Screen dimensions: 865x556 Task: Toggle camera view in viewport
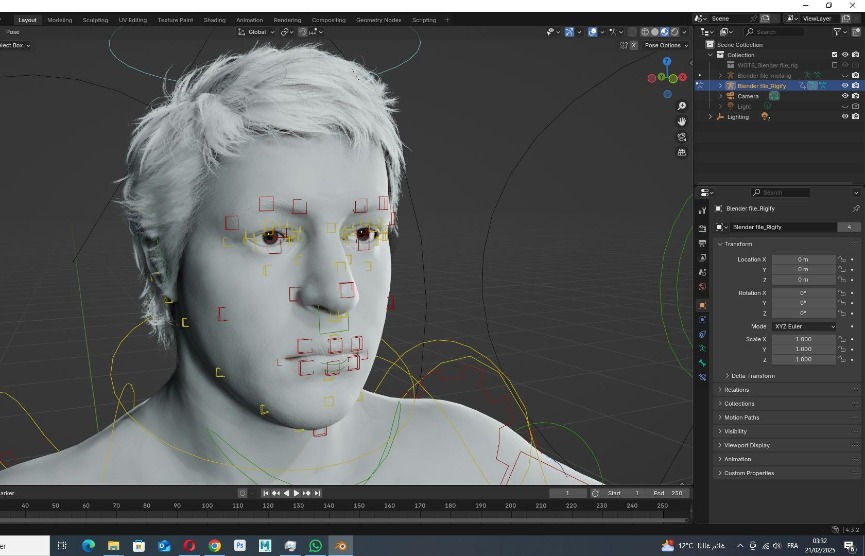tap(682, 137)
